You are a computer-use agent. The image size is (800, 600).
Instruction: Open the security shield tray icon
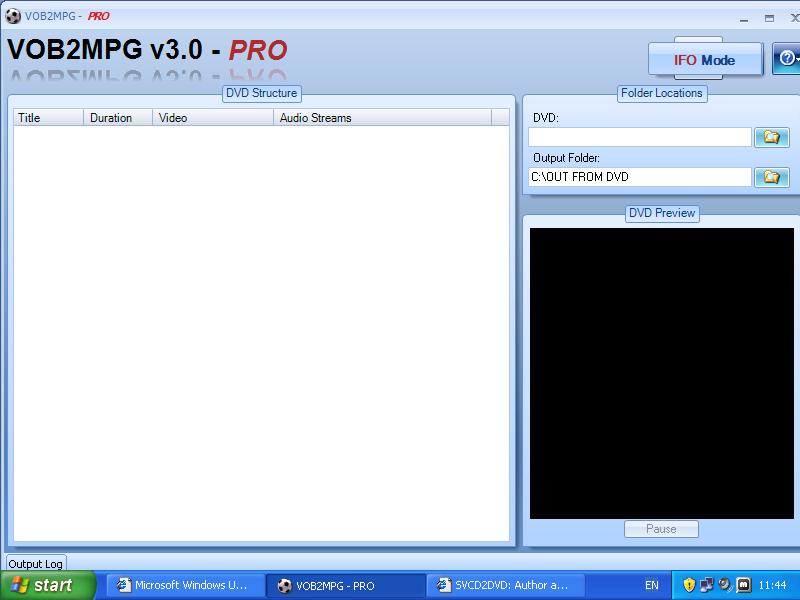click(689, 585)
